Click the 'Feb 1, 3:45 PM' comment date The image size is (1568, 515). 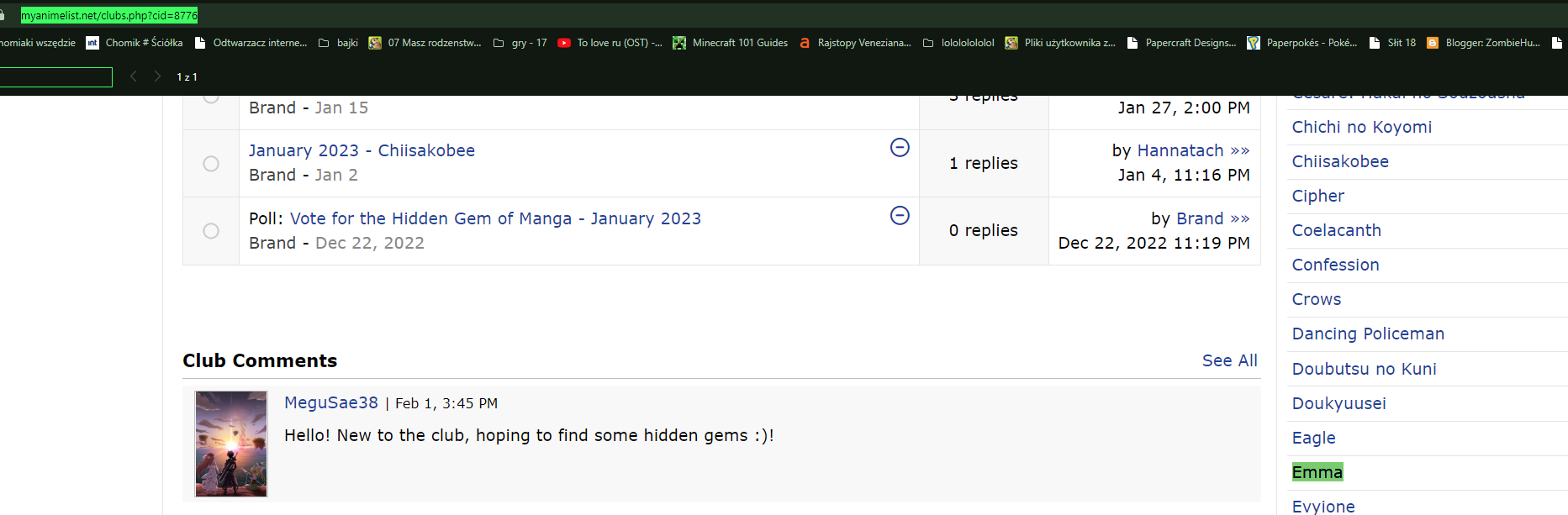(x=446, y=403)
